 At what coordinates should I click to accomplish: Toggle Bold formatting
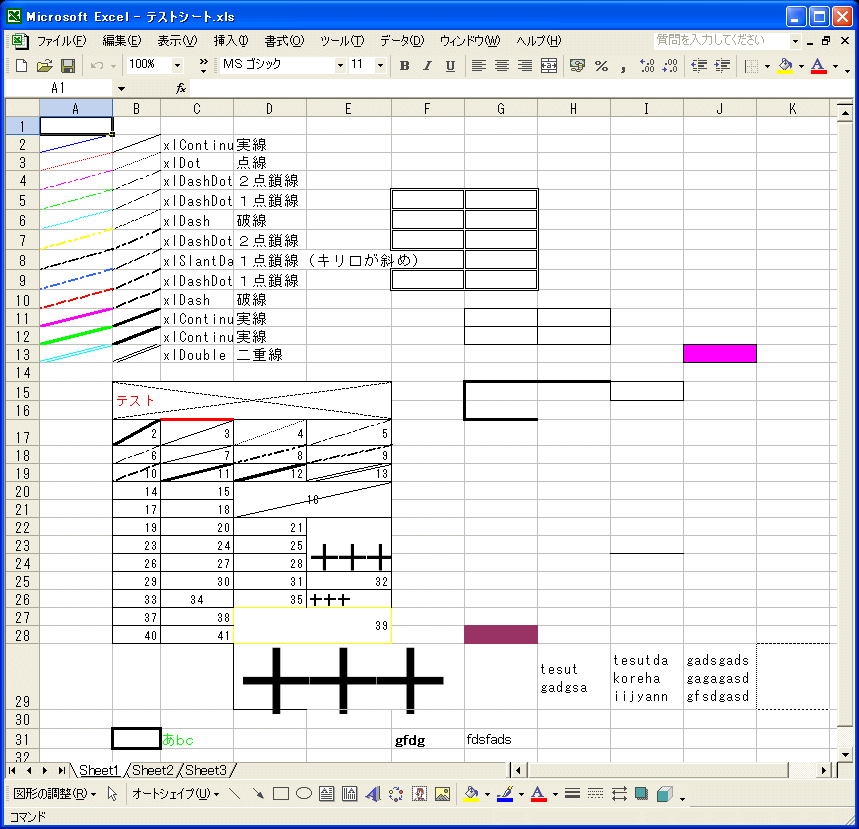[x=404, y=65]
